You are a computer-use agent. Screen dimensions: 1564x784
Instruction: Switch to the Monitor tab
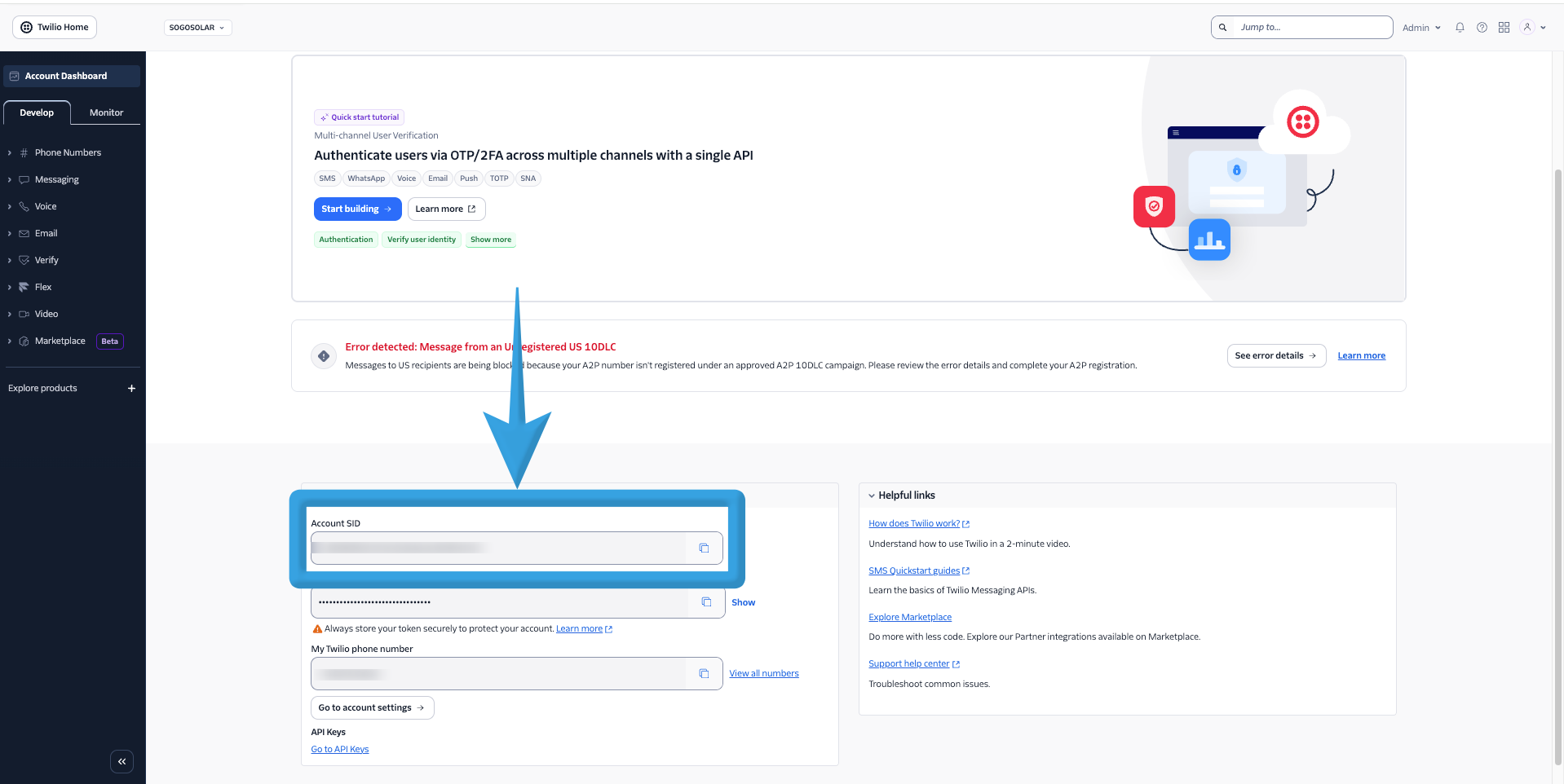[x=105, y=112]
